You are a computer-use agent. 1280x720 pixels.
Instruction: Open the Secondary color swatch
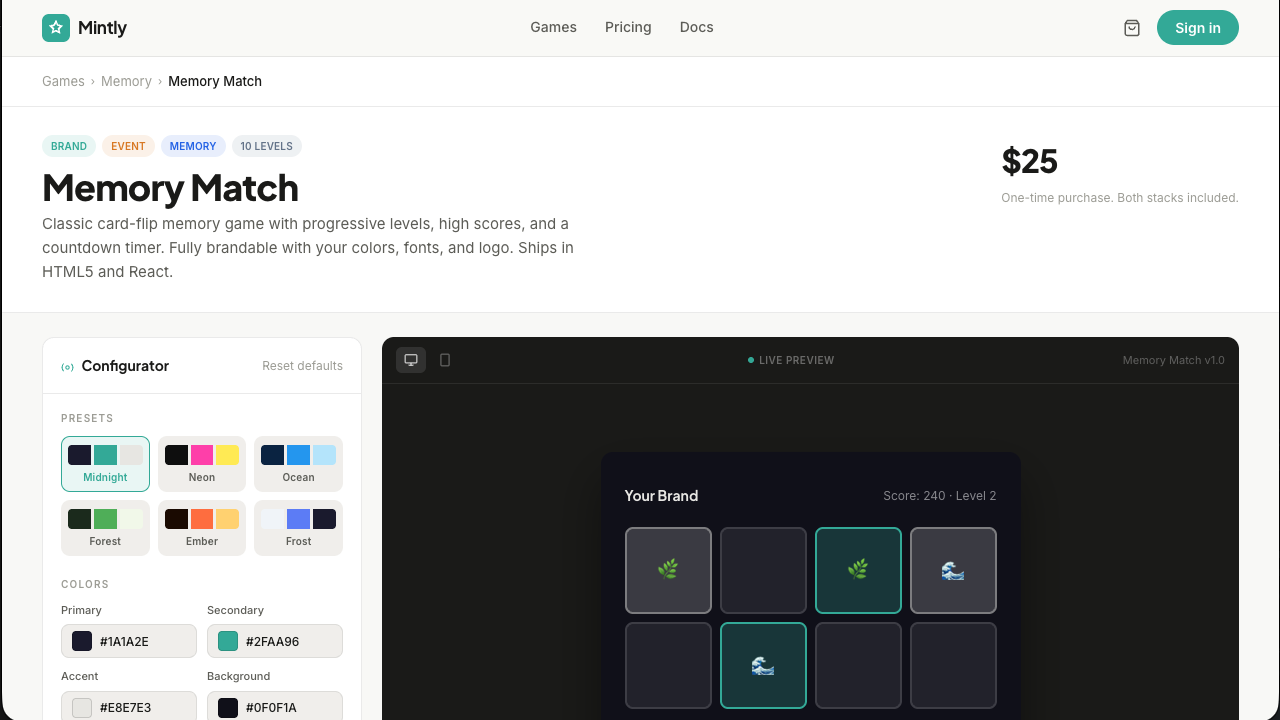tap(228, 641)
